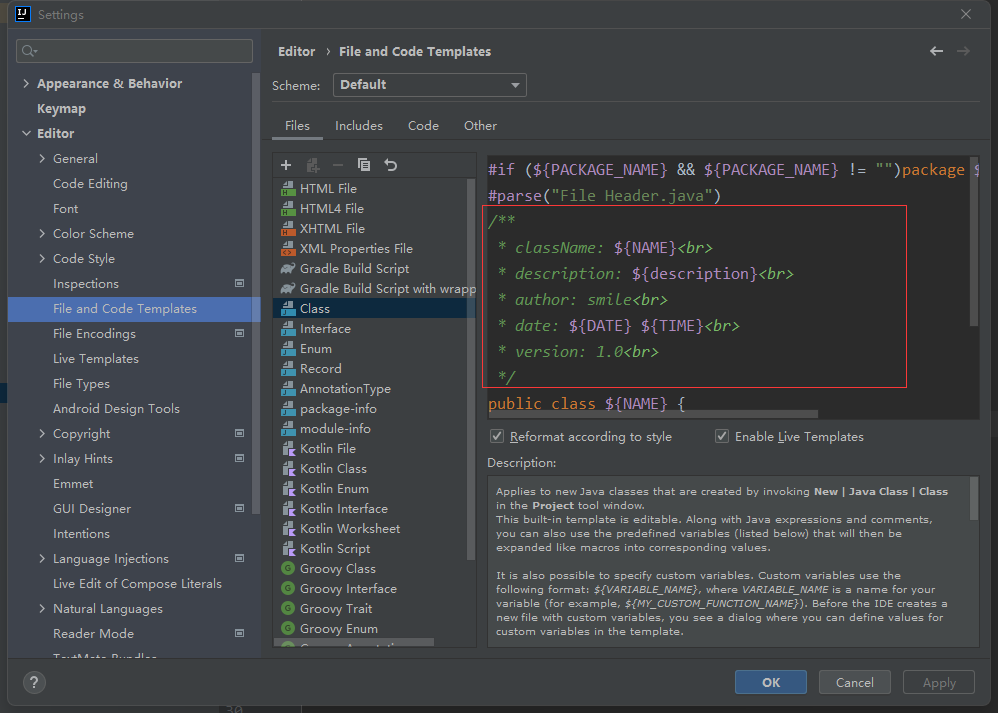
Task: Collapse the Editor settings node
Action: tap(26, 134)
